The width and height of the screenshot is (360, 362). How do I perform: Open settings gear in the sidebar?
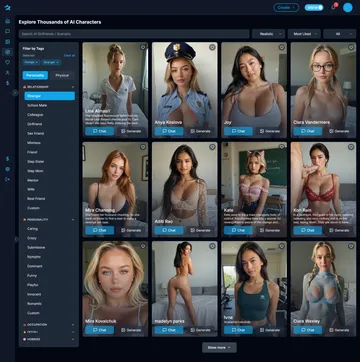pos(7,169)
